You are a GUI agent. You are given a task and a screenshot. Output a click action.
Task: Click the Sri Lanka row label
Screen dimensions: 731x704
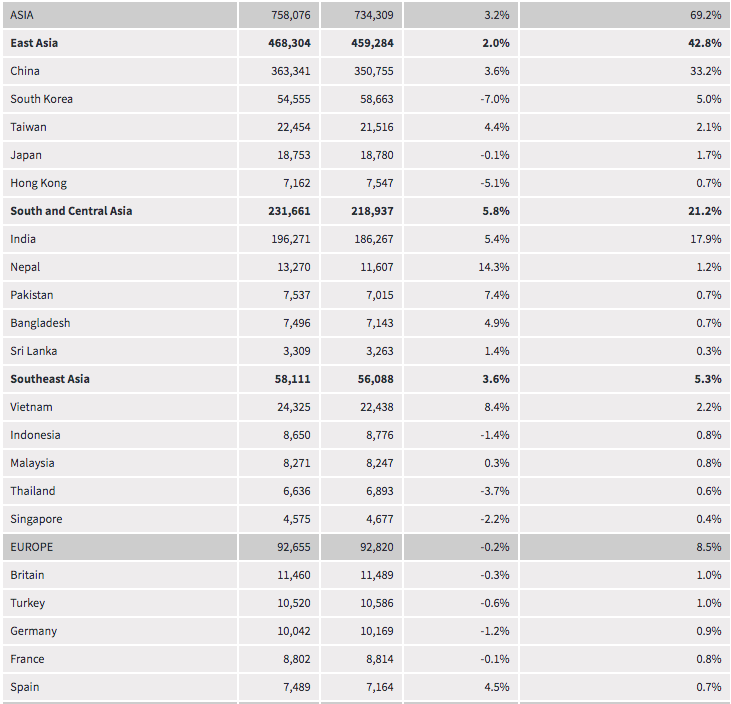click(x=32, y=351)
